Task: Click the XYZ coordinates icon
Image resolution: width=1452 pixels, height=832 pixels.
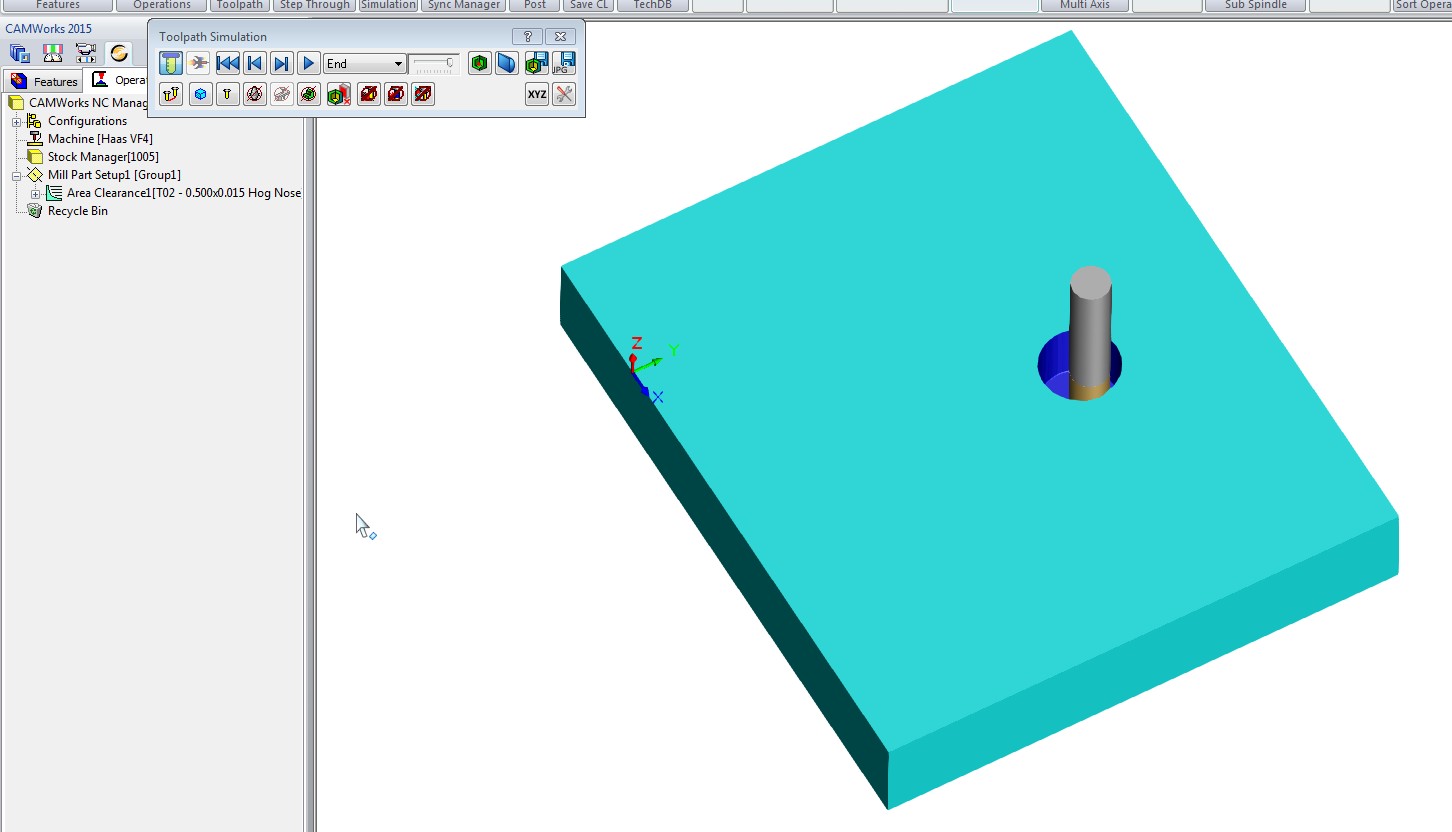Action: coord(537,95)
